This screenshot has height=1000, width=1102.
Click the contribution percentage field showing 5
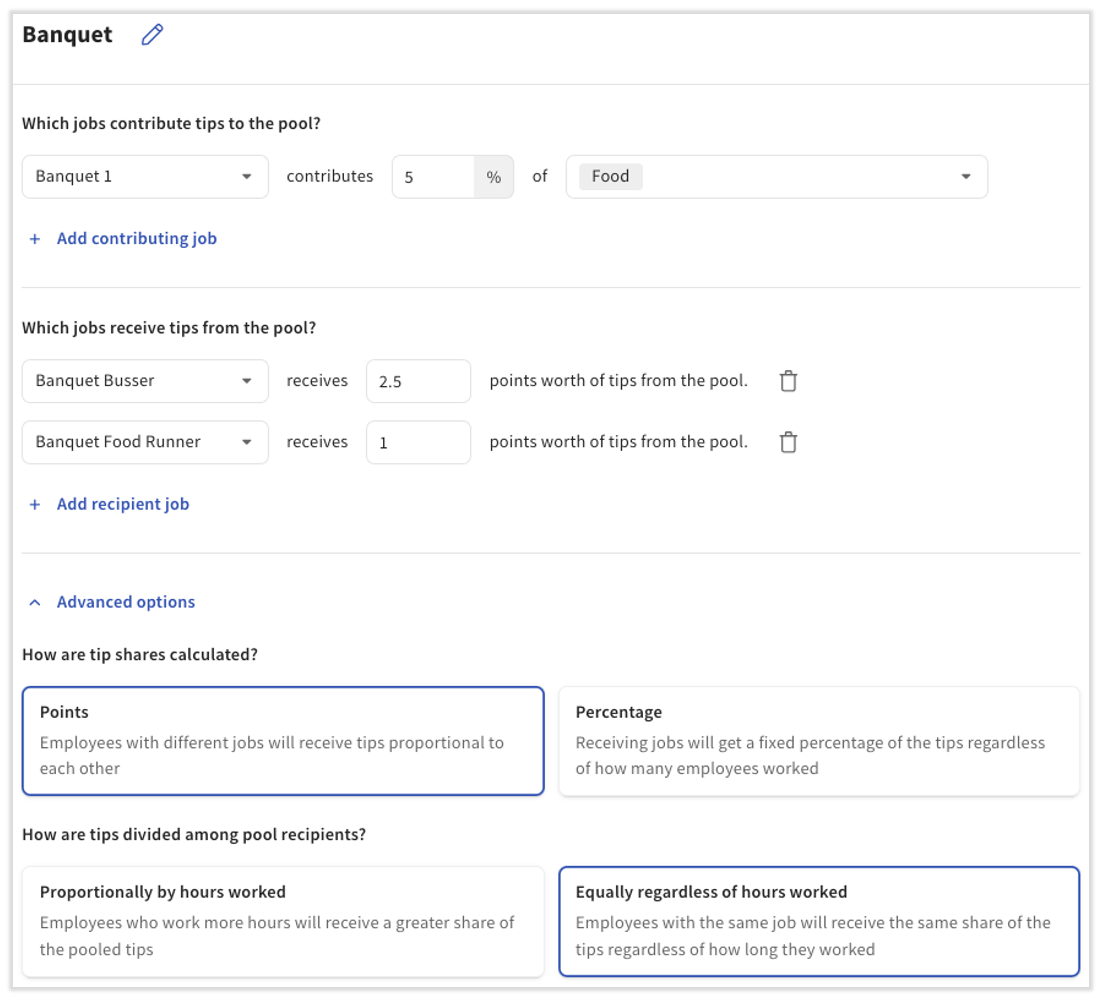[x=432, y=177]
